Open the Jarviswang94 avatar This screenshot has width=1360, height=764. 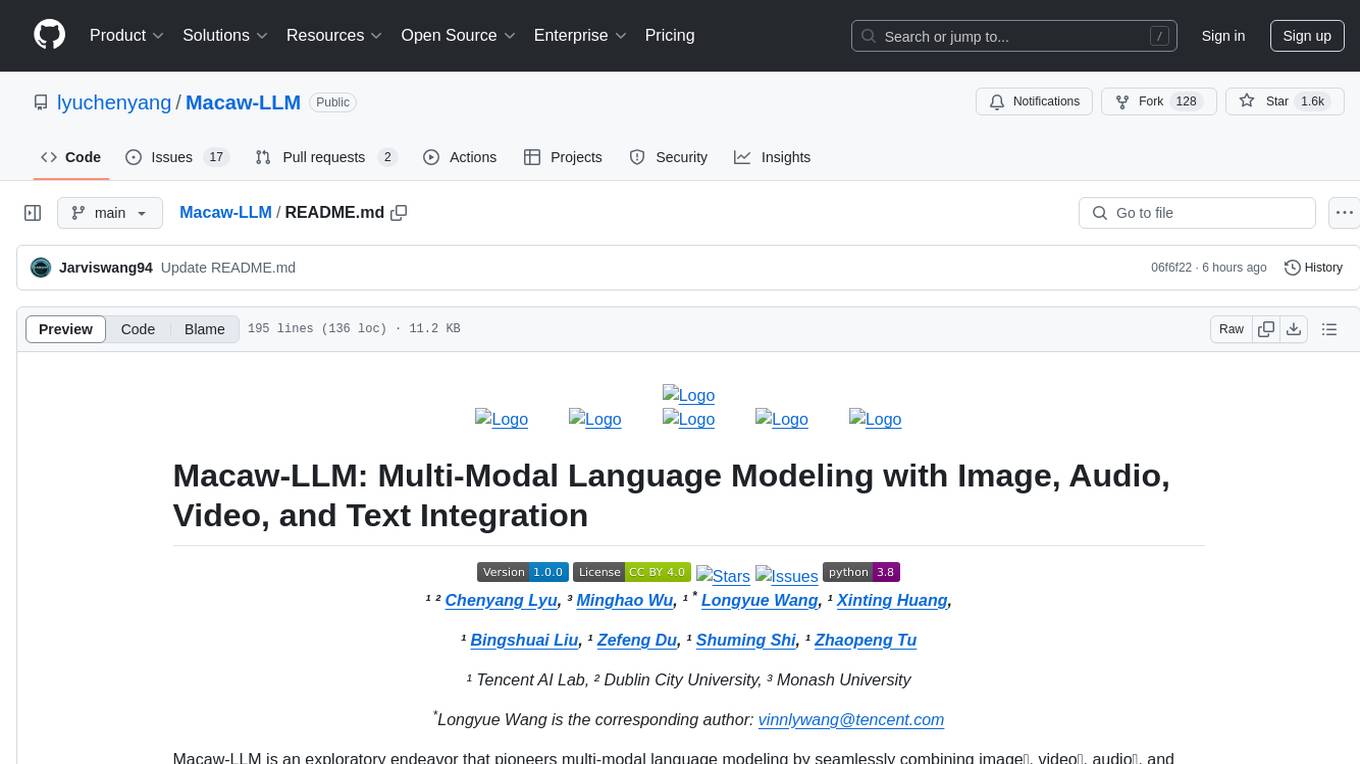click(41, 267)
